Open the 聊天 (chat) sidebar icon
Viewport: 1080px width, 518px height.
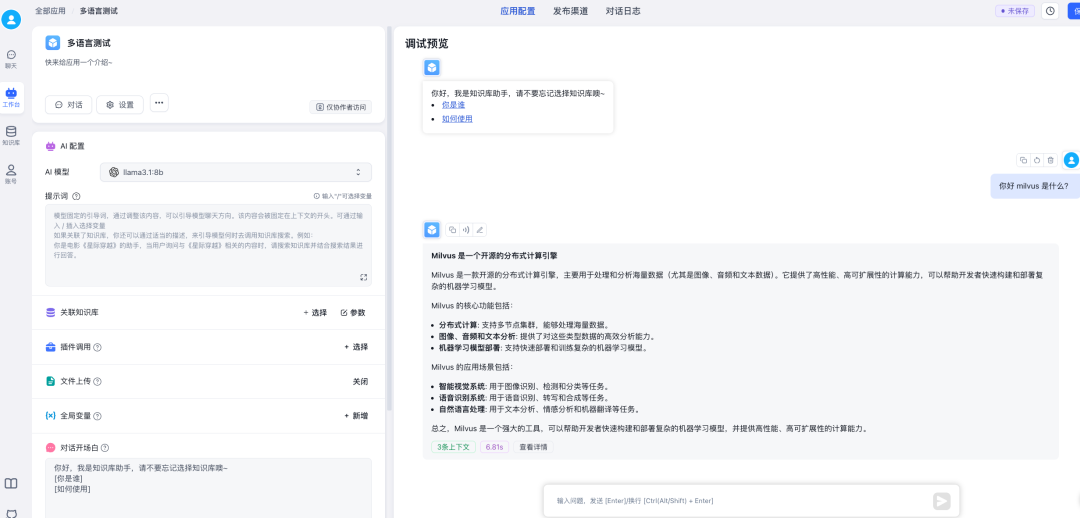(11, 58)
